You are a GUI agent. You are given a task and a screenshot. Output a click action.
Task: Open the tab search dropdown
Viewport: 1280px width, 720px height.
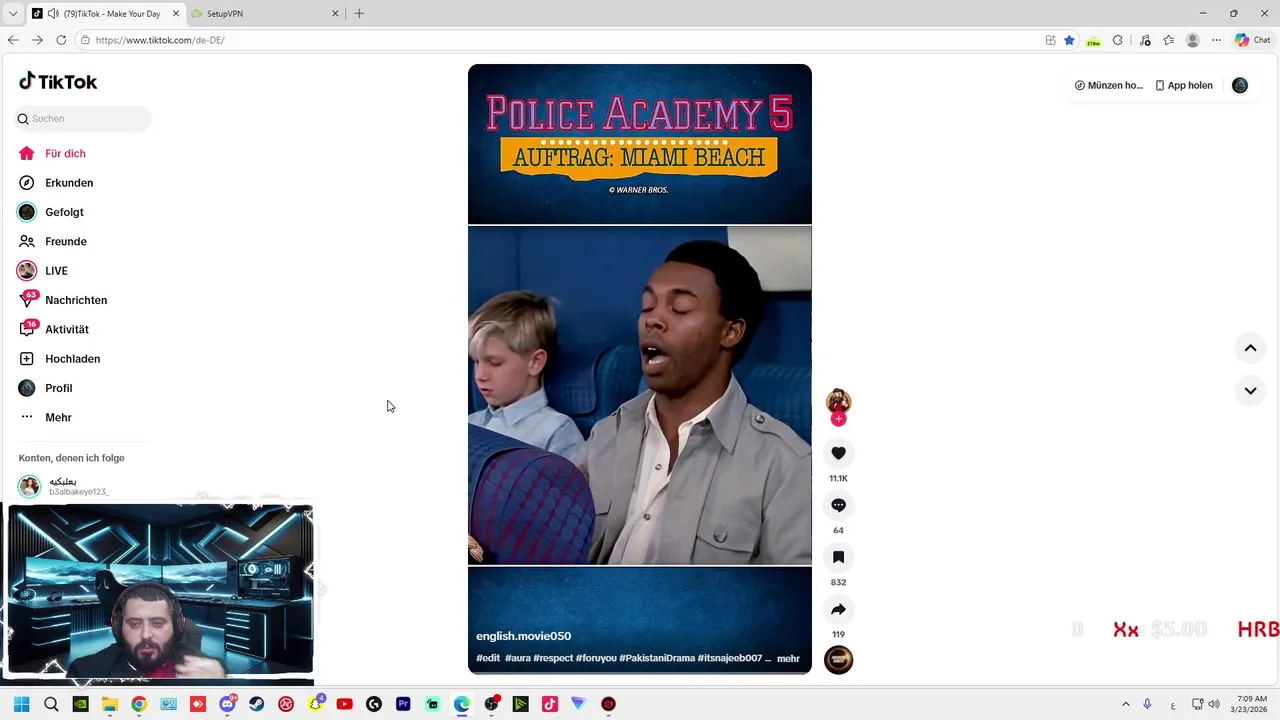(x=12, y=13)
